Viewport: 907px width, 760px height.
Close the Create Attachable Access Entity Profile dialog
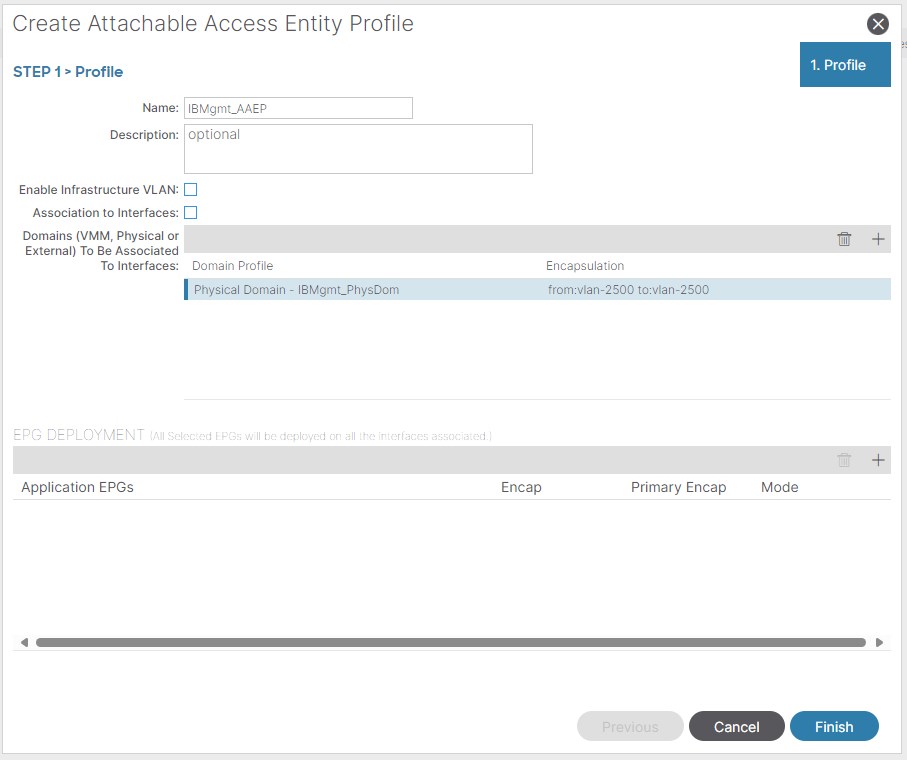pos(877,25)
